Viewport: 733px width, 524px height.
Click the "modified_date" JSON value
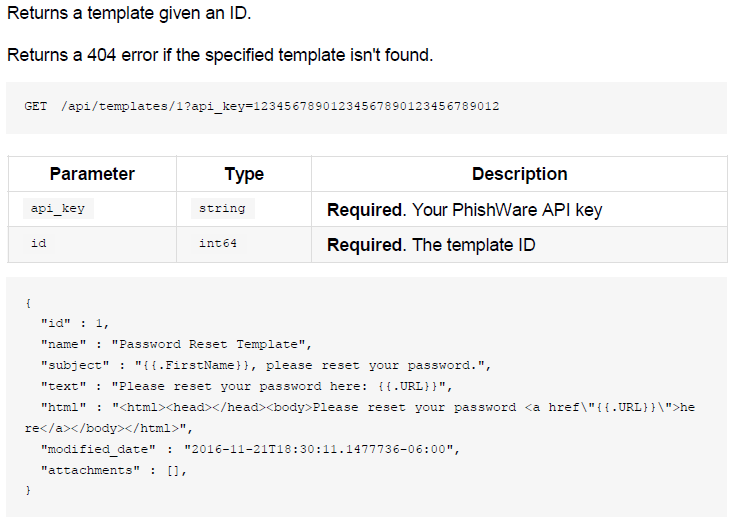coord(322,450)
